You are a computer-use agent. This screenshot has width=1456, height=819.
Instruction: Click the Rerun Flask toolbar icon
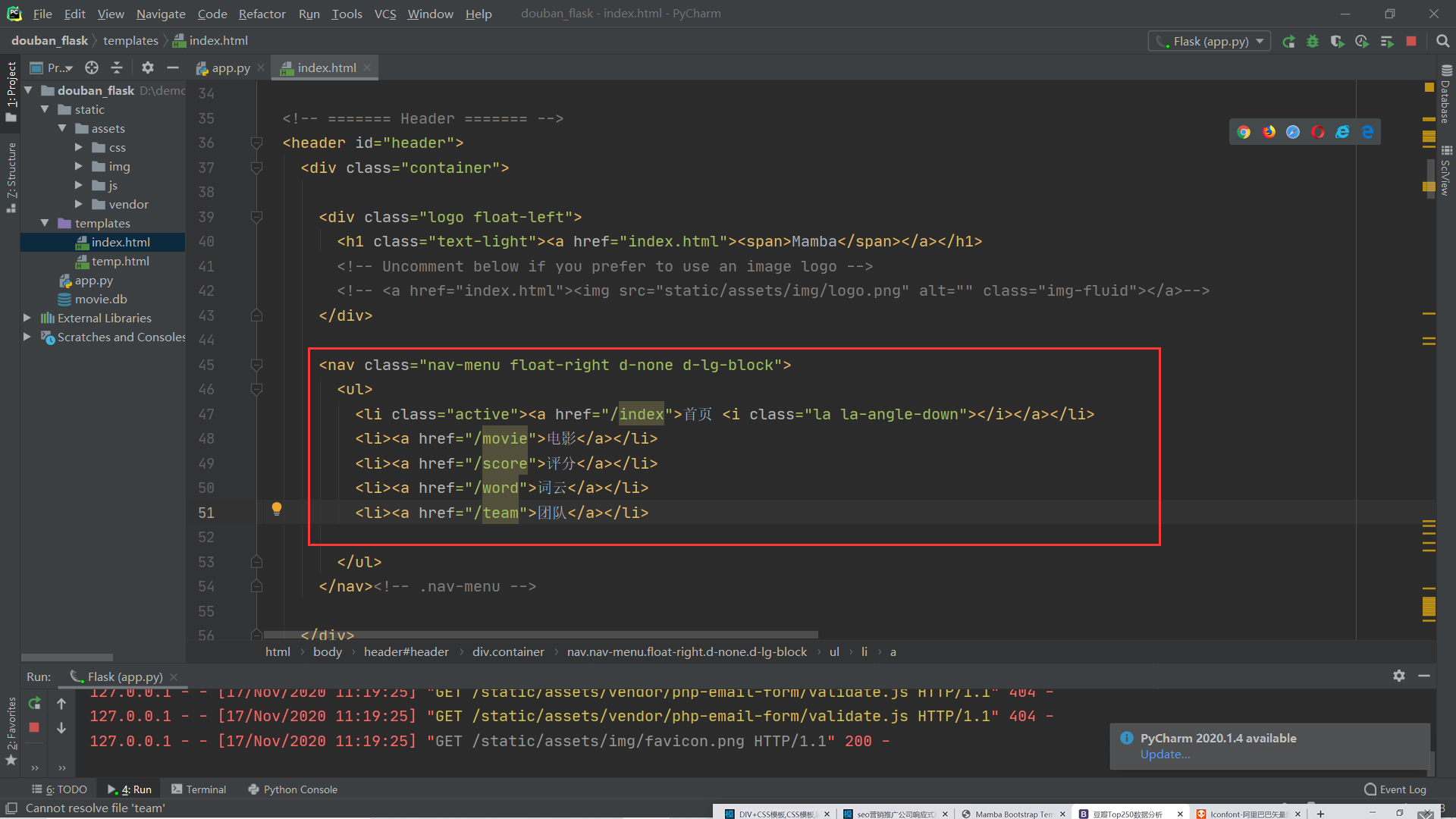[x=1288, y=42]
